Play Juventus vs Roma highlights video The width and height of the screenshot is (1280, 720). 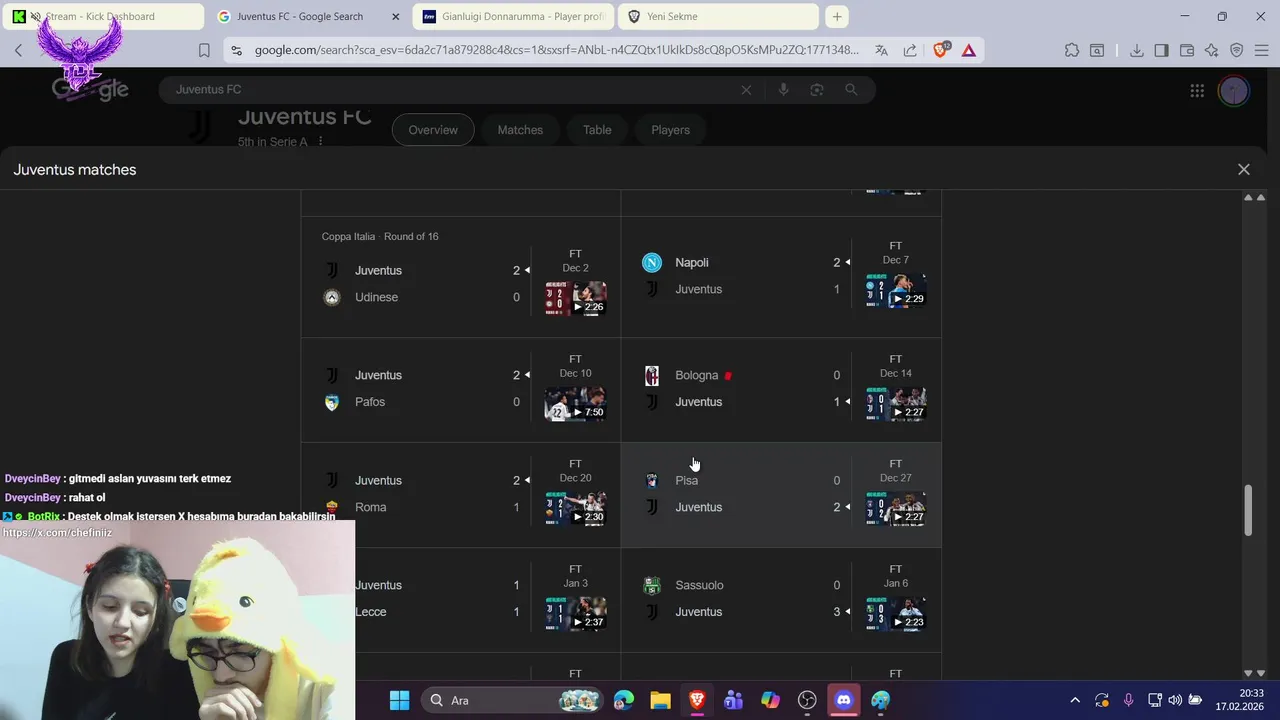pos(575,508)
